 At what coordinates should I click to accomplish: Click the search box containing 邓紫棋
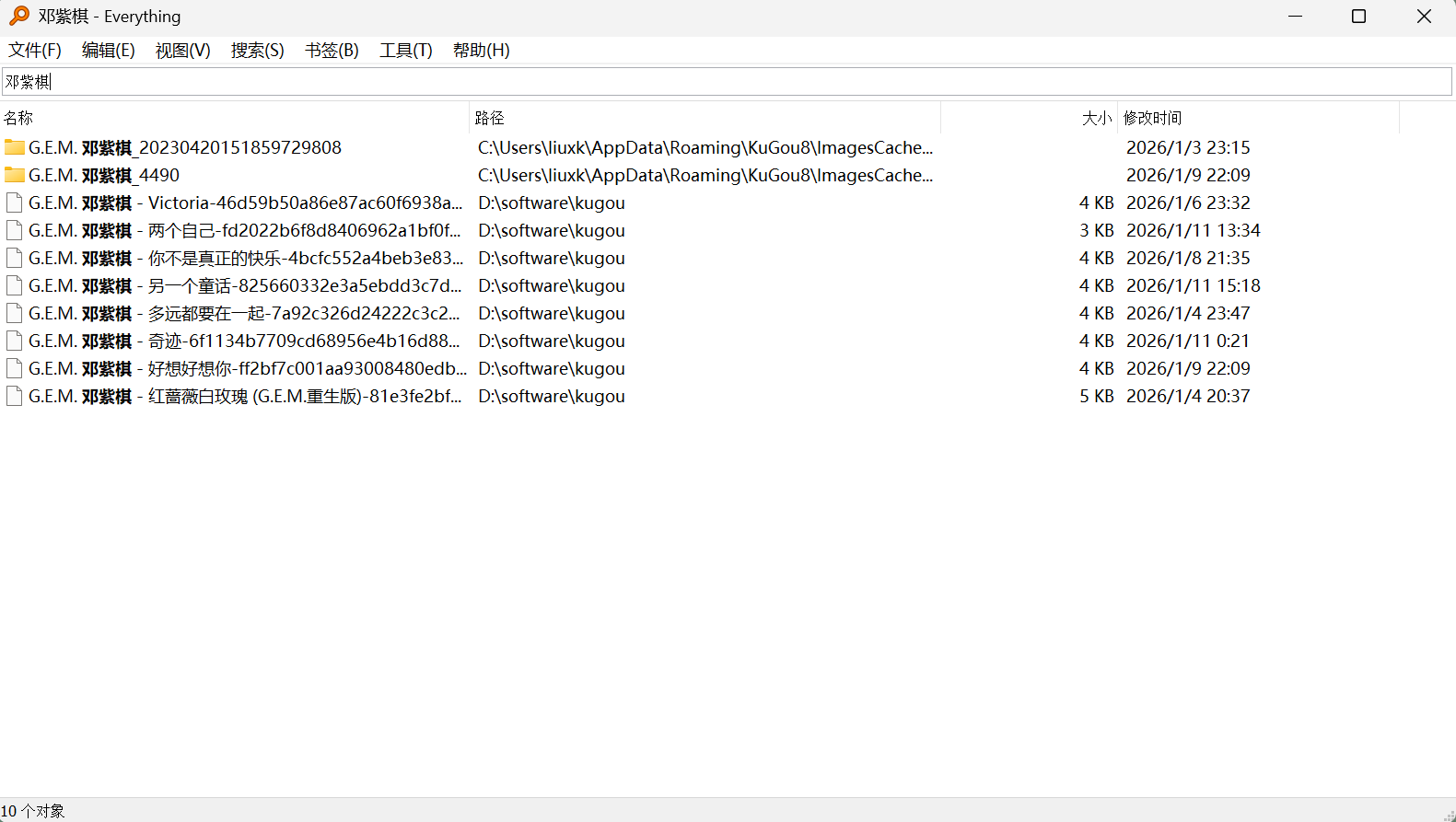tap(728, 82)
